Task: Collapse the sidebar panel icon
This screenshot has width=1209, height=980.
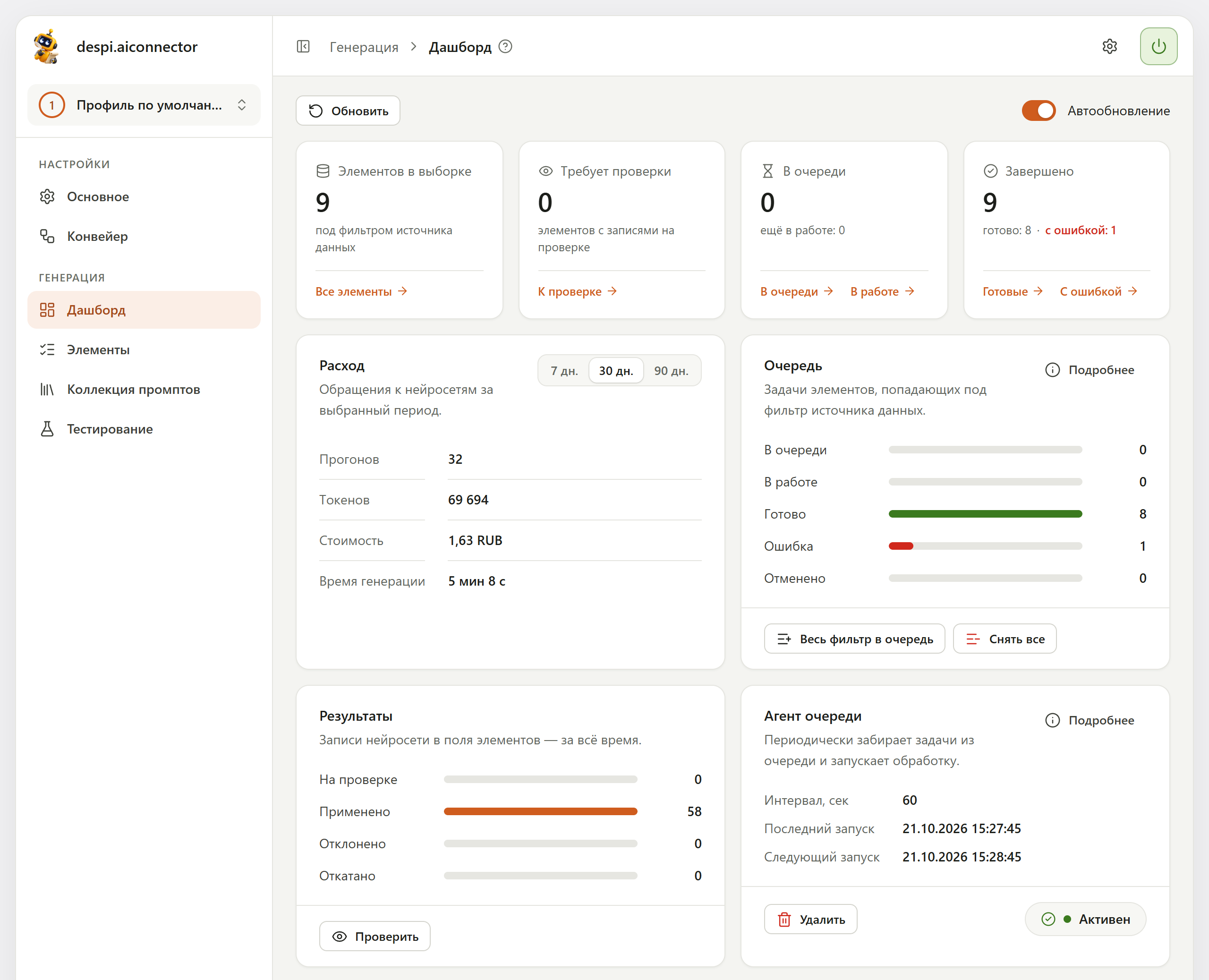Action: pyautogui.click(x=303, y=46)
